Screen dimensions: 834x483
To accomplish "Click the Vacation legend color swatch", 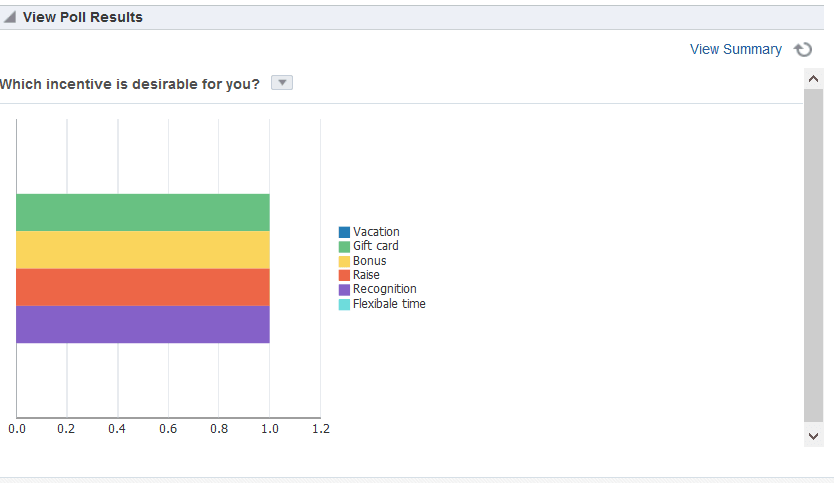I will pyautogui.click(x=344, y=232).
